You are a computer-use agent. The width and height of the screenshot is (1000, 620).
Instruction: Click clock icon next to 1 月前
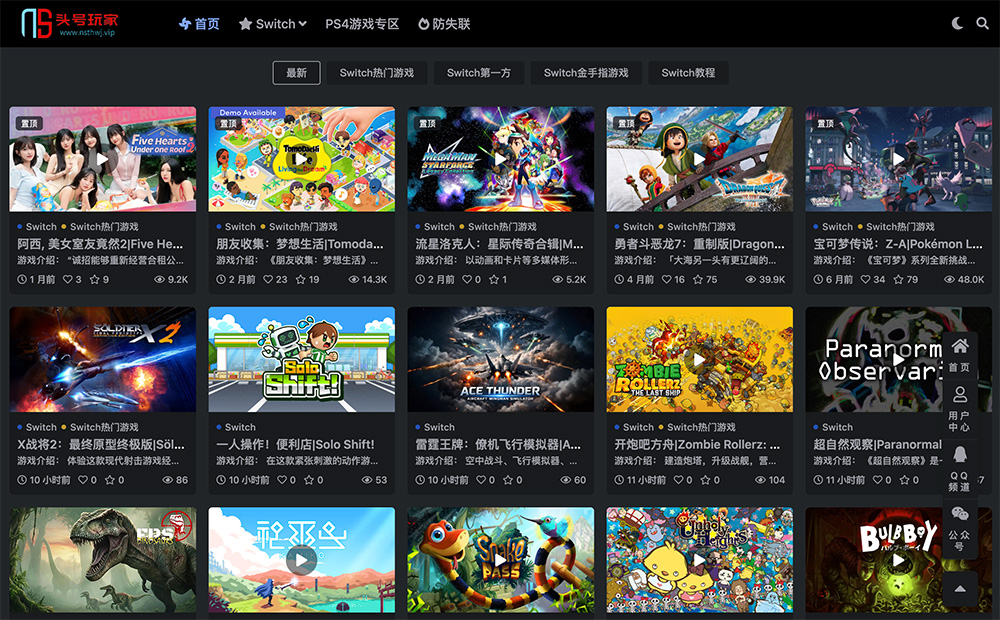pos(22,279)
